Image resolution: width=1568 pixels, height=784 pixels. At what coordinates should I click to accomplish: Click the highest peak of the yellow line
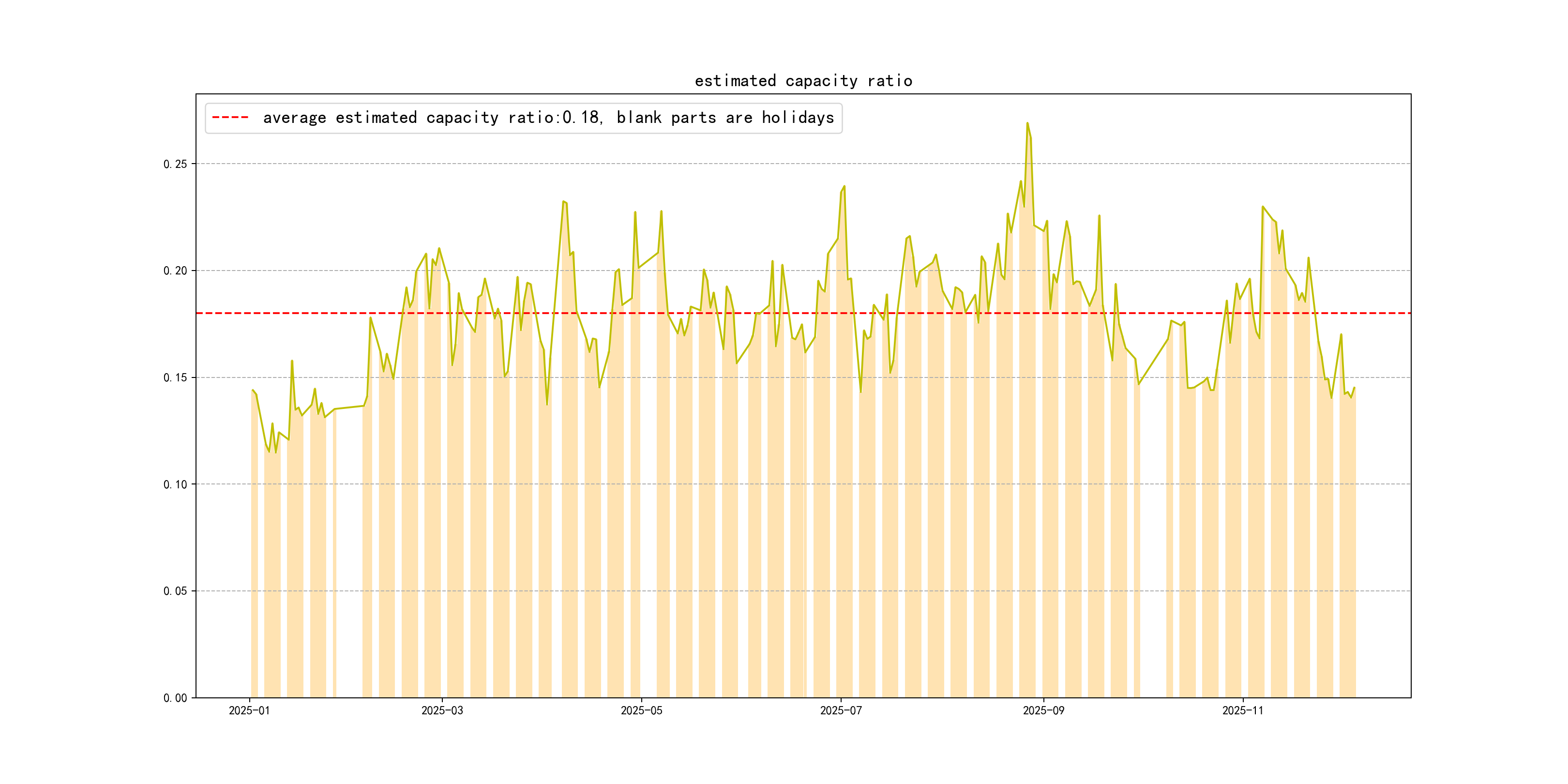1027,123
